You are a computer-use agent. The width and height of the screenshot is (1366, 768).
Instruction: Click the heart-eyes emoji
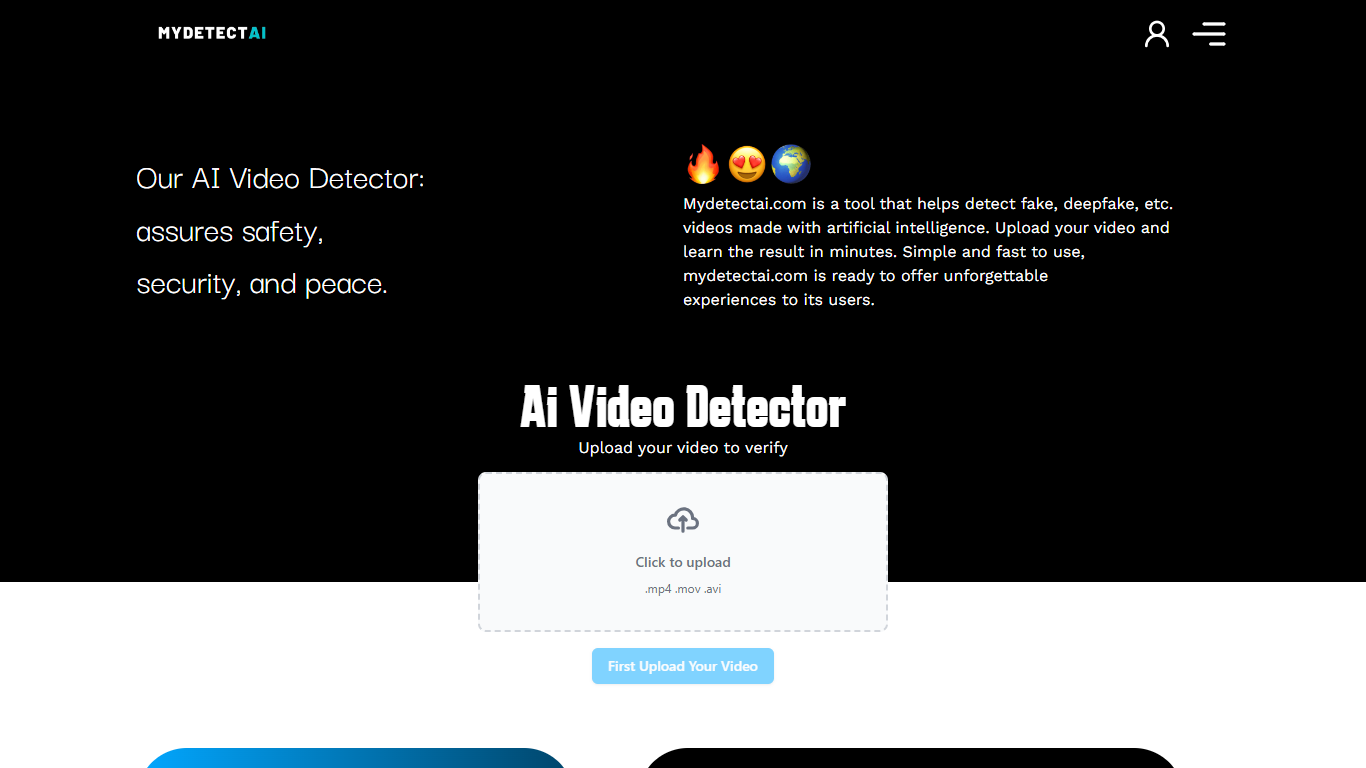[x=747, y=164]
